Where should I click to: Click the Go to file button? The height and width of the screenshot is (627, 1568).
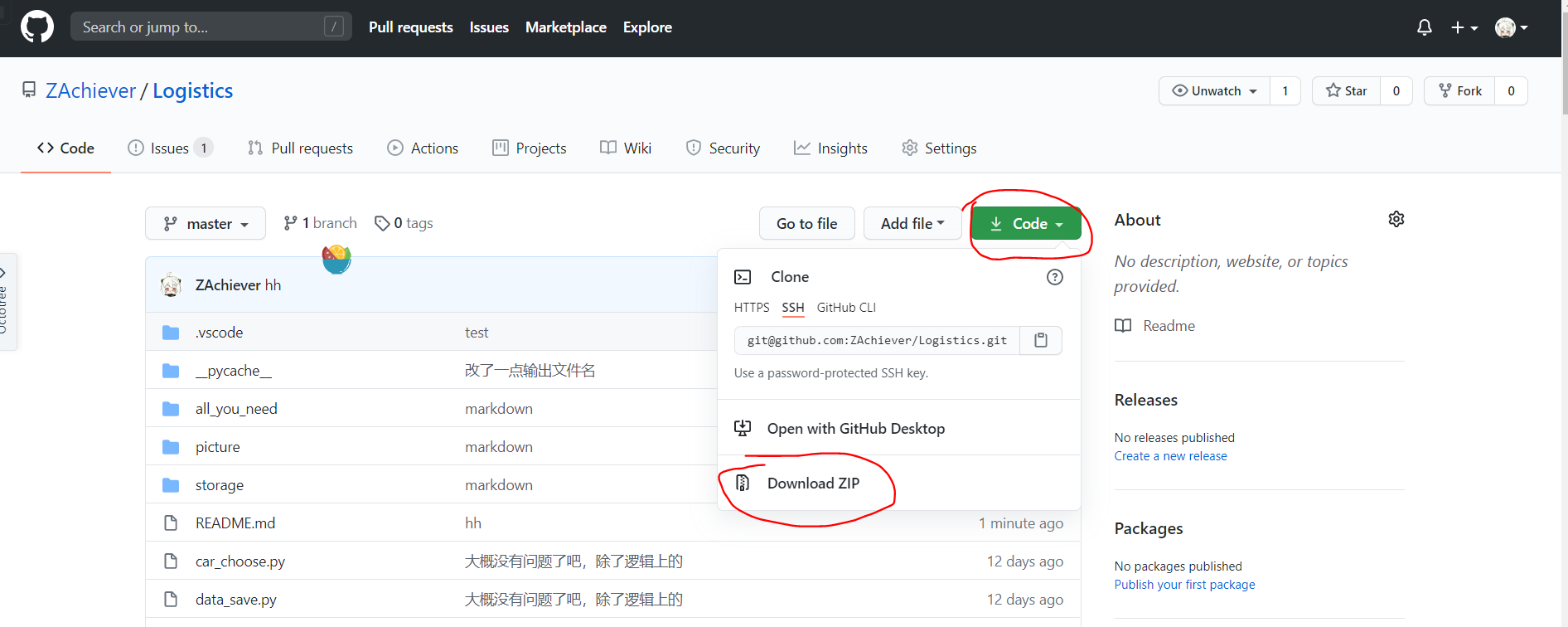point(806,223)
